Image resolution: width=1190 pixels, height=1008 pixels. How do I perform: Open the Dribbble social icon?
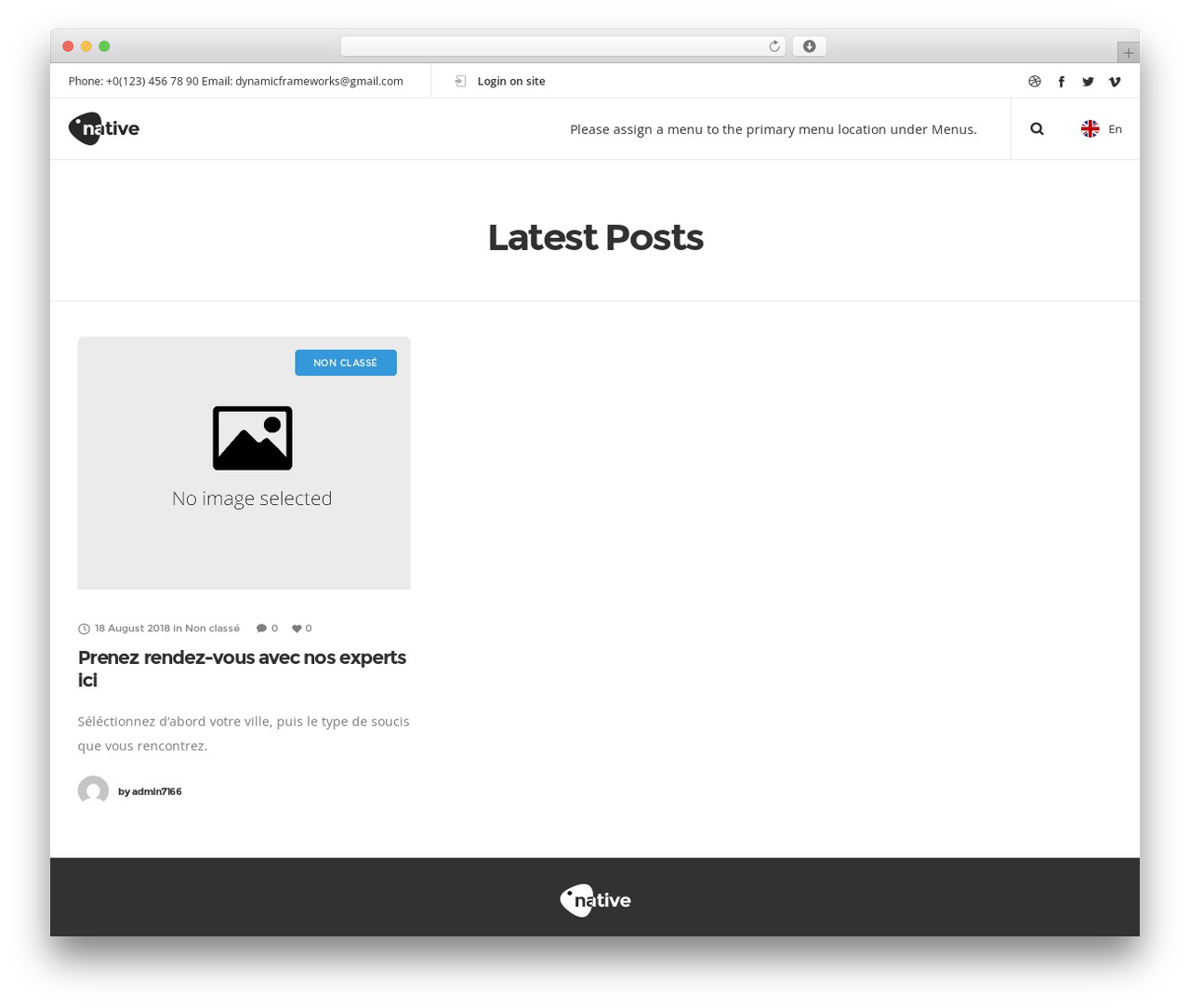point(1035,82)
